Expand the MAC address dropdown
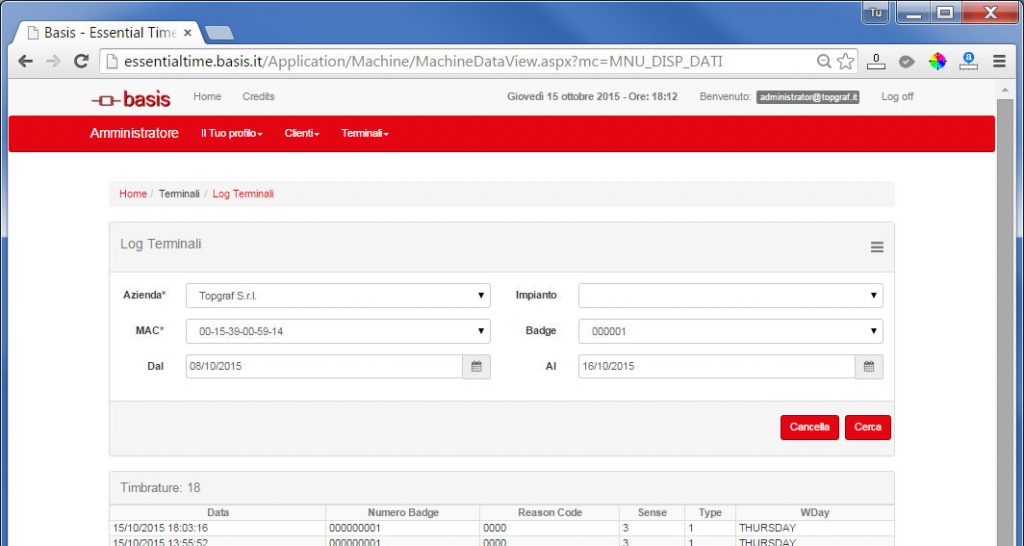Screen dimensions: 1024x546 coord(338,331)
